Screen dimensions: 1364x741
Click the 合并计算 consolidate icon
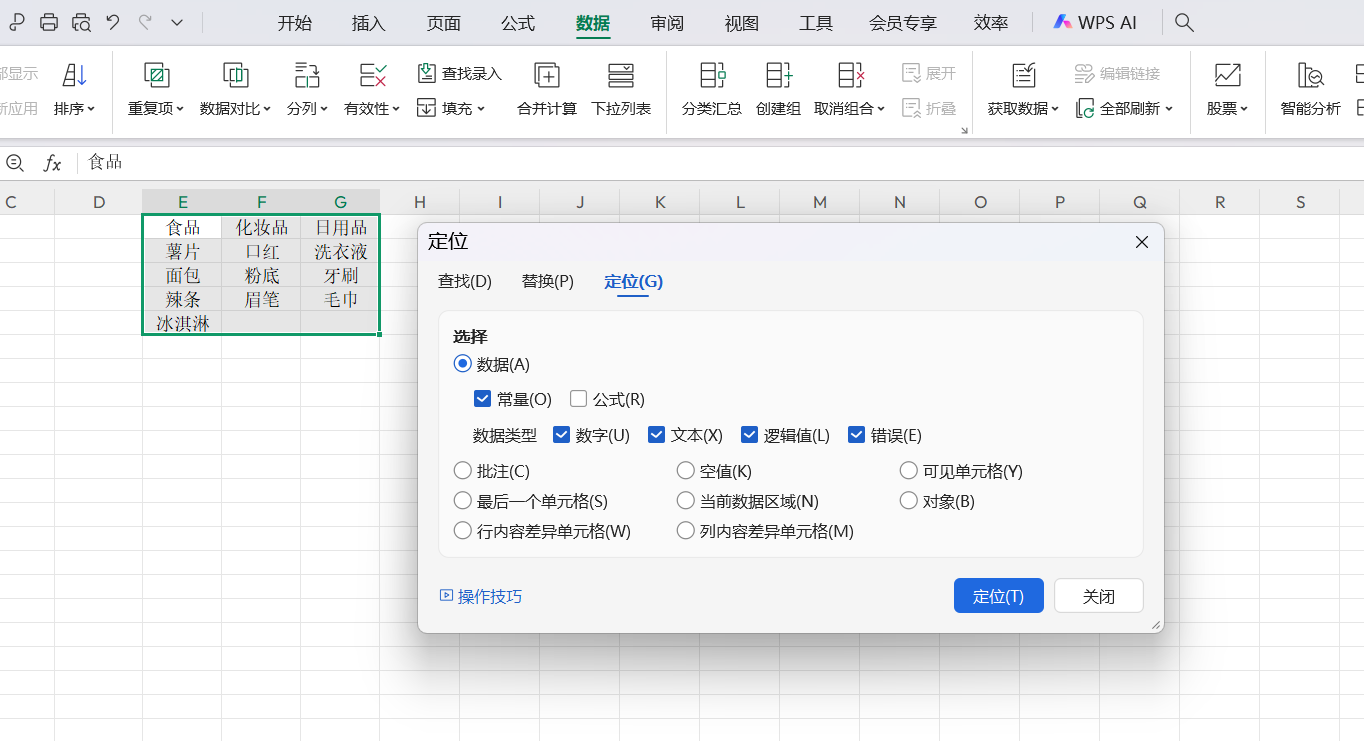pos(546,76)
